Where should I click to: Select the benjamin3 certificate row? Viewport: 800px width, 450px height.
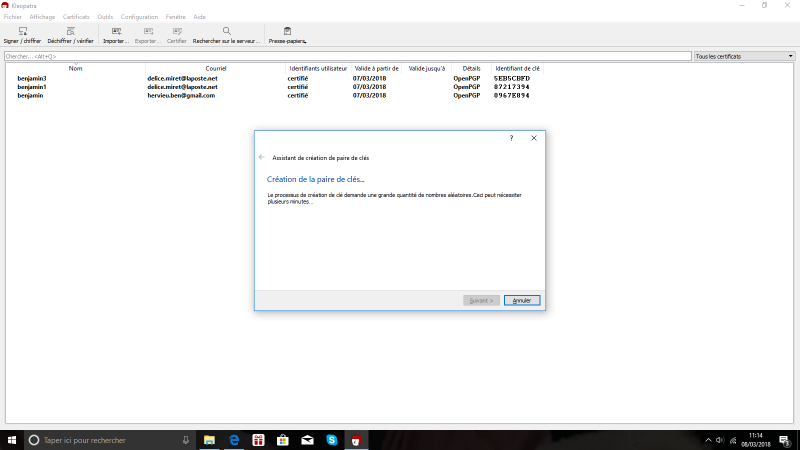point(32,78)
